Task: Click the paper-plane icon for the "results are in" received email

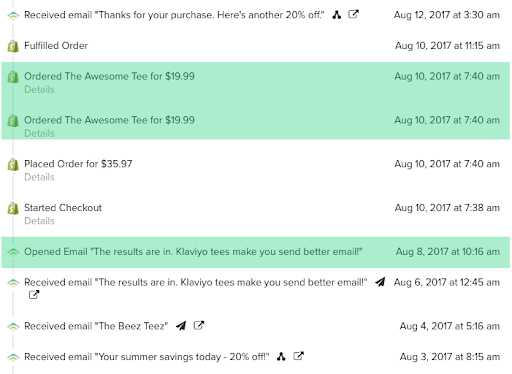Action: pyautogui.click(x=380, y=282)
